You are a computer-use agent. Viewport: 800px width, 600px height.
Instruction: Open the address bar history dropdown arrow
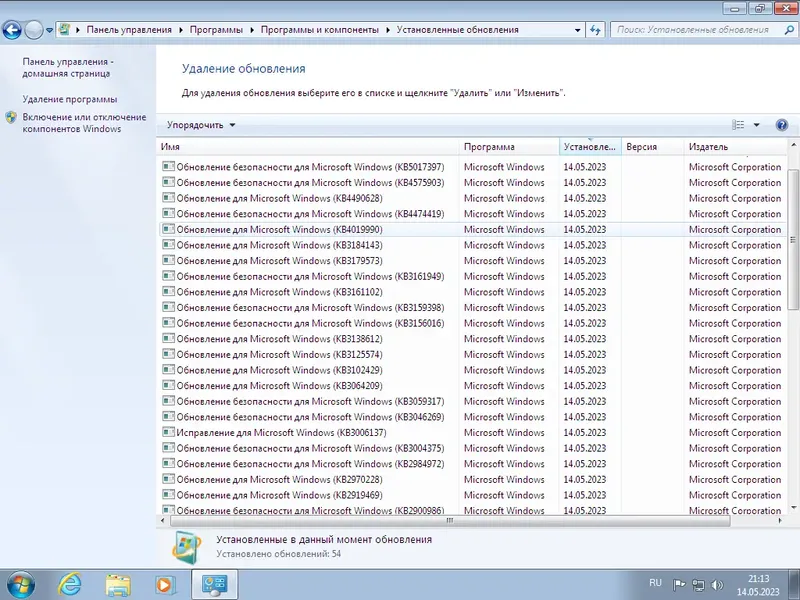tap(577, 30)
